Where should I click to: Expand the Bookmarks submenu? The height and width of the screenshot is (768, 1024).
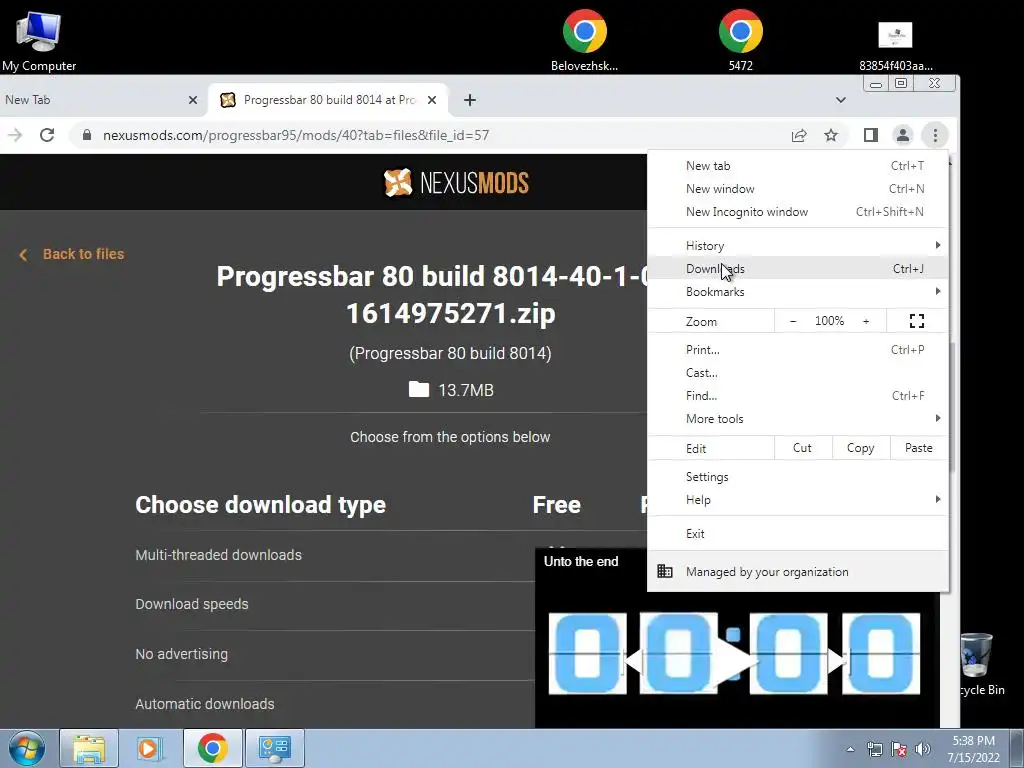(x=798, y=291)
